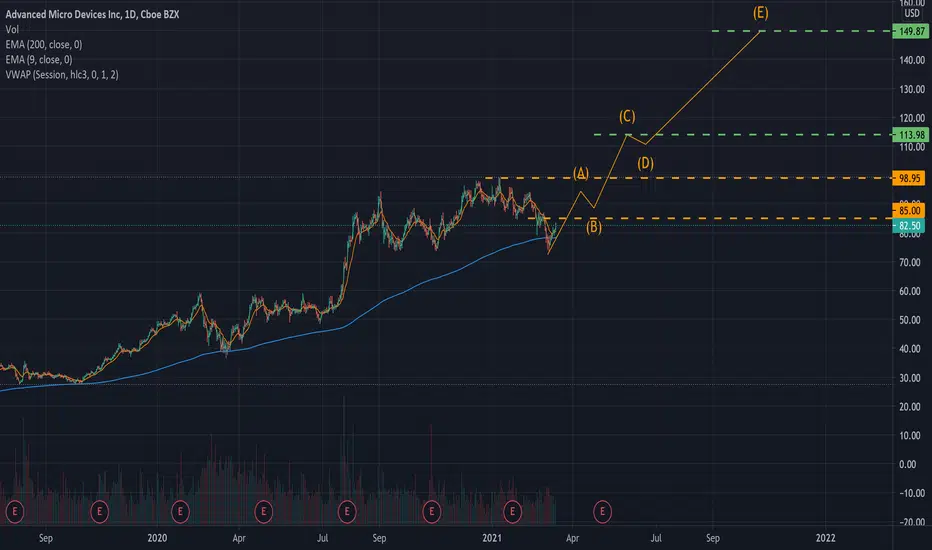This screenshot has width=932, height=550.
Task: Click the 30.00 price axis value
Action: pyautogui.click(x=910, y=378)
